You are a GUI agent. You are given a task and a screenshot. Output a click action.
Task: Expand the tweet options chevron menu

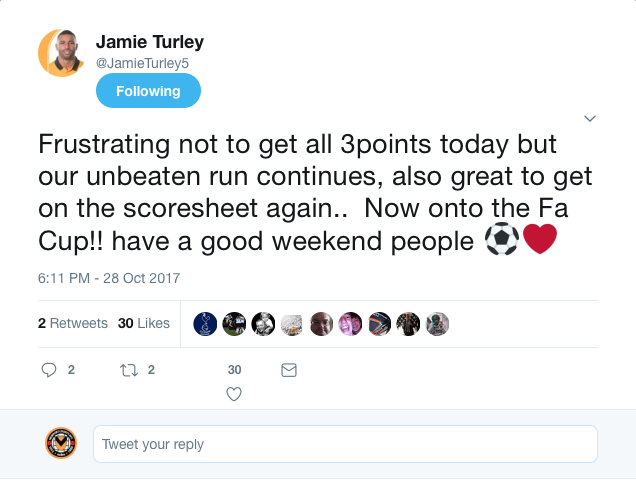click(589, 118)
